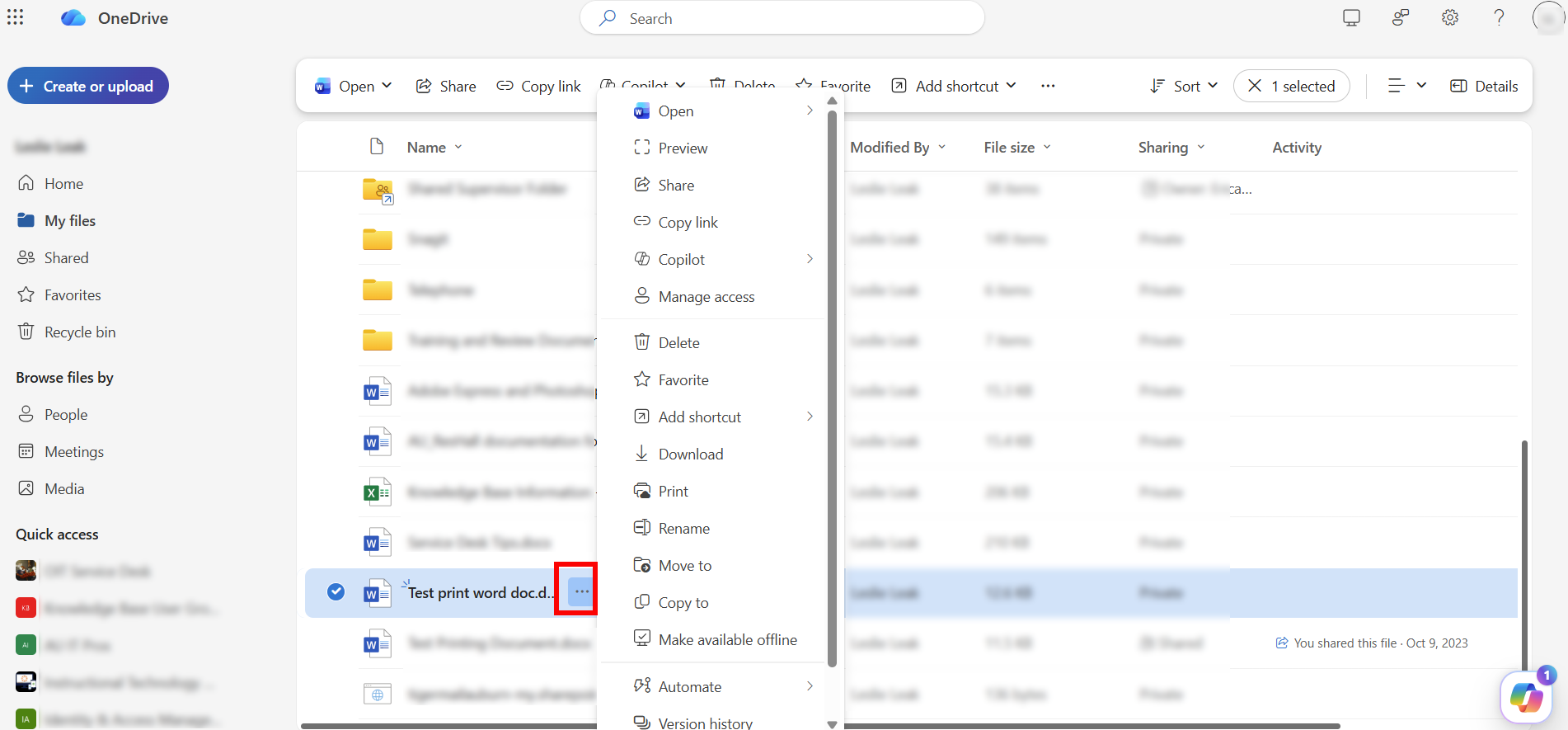
Task: Open the Modified By column dropdown
Action: tap(942, 147)
